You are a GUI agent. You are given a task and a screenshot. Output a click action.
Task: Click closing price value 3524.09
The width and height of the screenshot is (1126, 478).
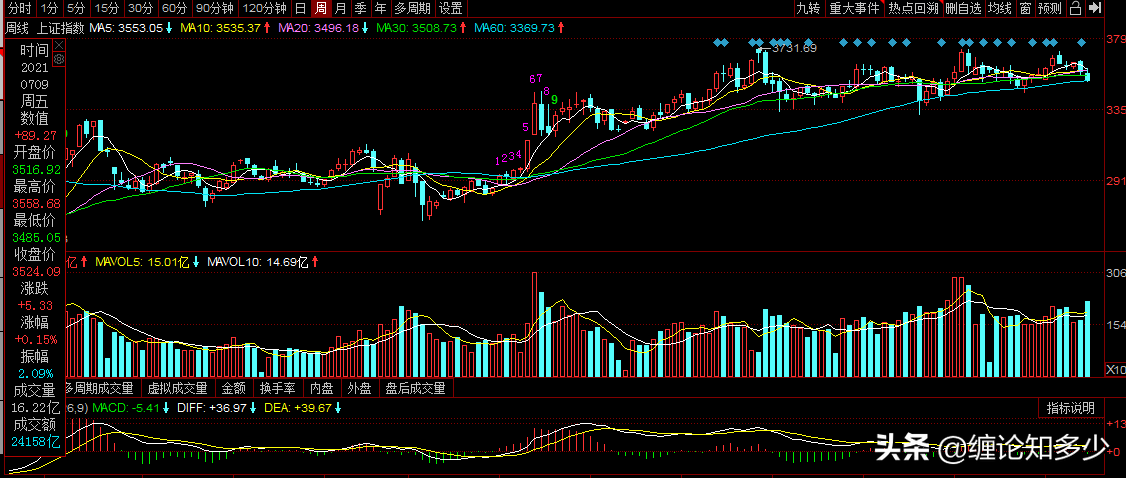(36, 271)
